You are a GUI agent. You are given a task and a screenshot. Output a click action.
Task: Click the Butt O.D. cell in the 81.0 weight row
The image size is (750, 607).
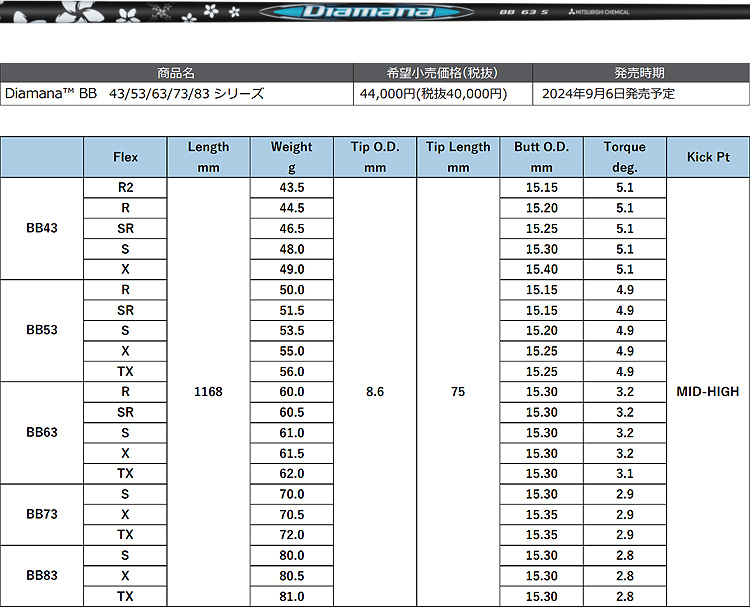[x=541, y=596]
